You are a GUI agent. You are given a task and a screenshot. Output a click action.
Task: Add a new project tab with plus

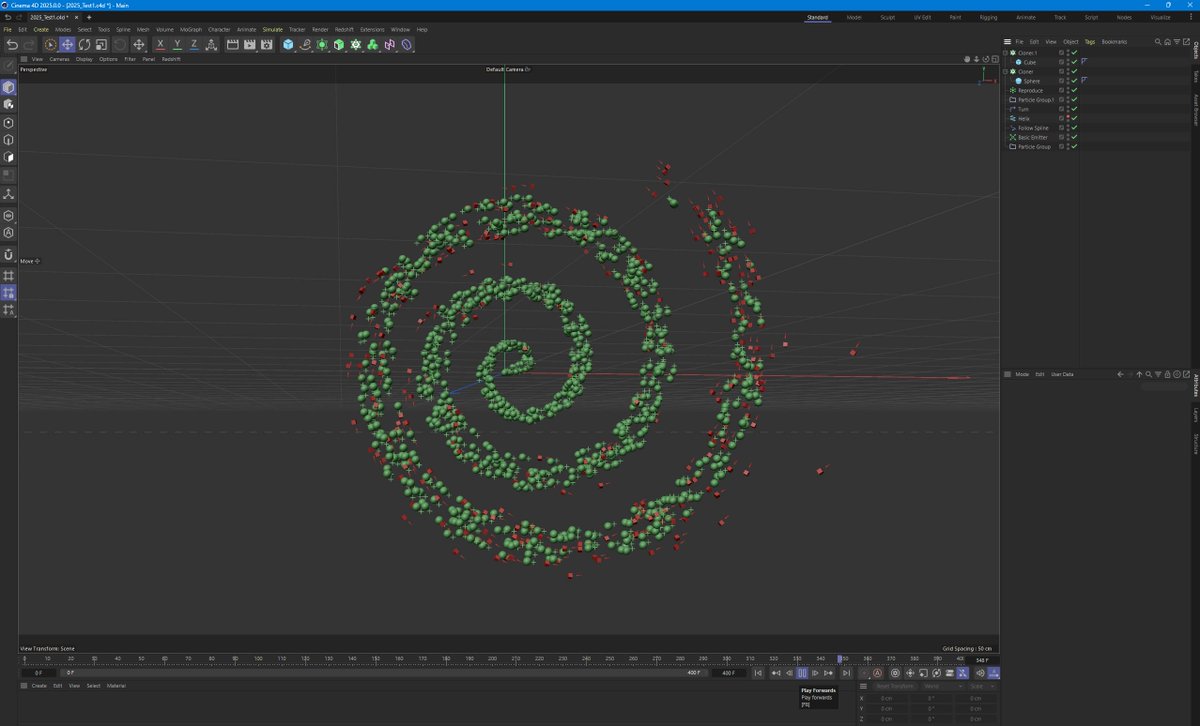pyautogui.click(x=89, y=17)
